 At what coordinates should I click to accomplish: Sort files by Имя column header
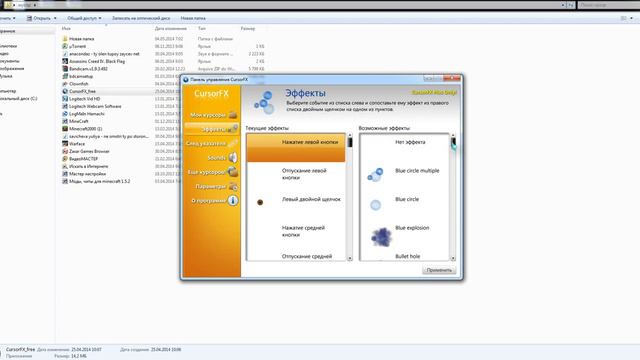[x=66, y=29]
